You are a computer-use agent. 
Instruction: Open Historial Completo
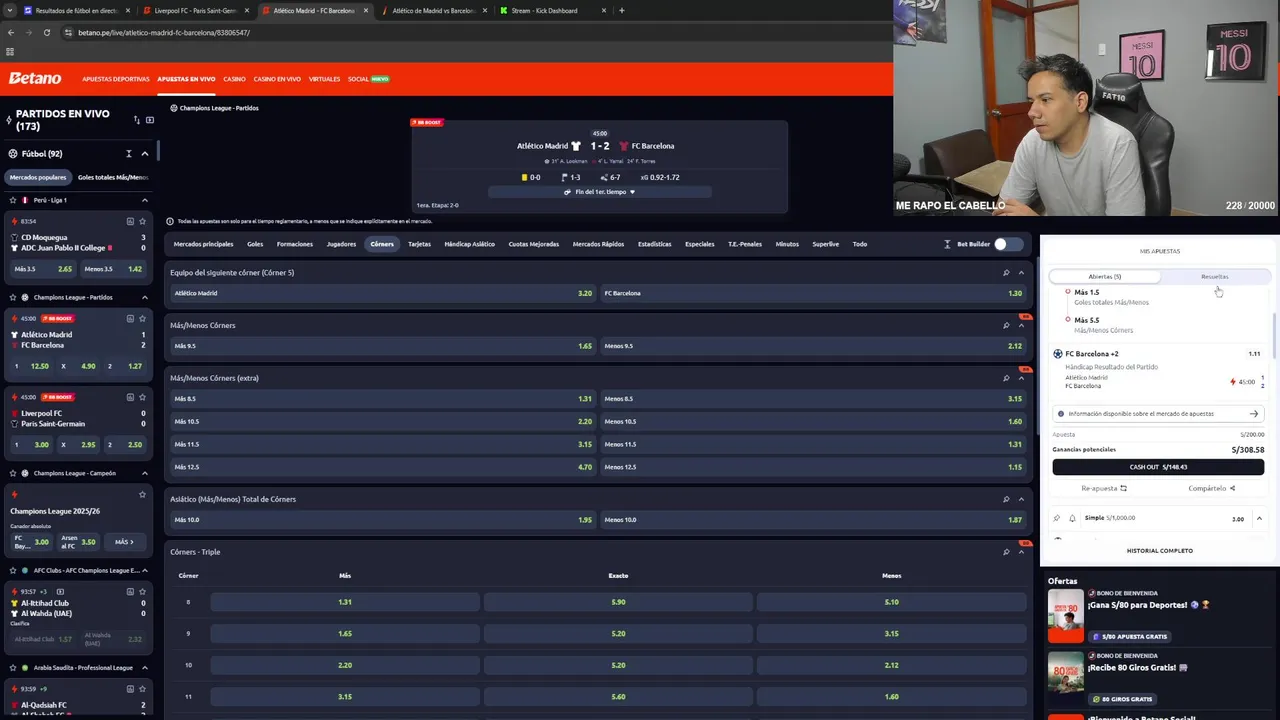(x=1159, y=551)
